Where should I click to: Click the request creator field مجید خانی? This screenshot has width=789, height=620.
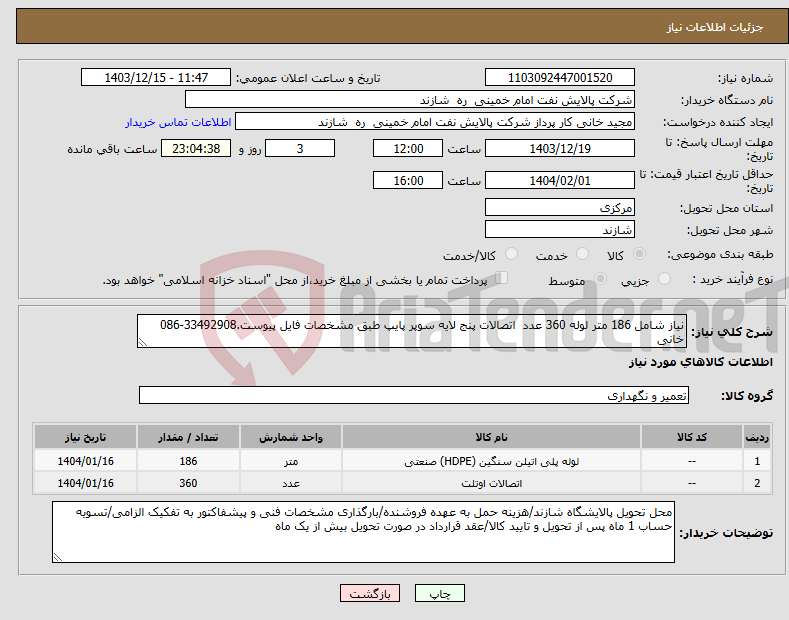pos(435,122)
